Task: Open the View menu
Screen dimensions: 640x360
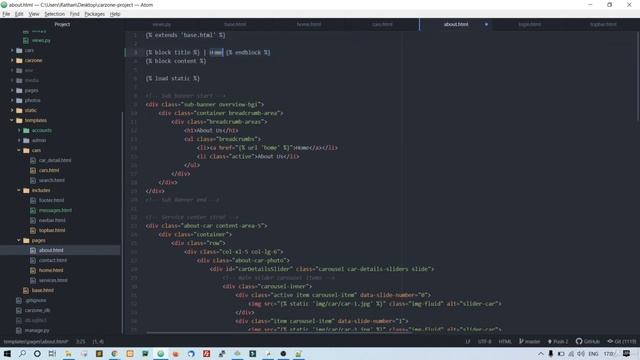Action: tap(33, 14)
